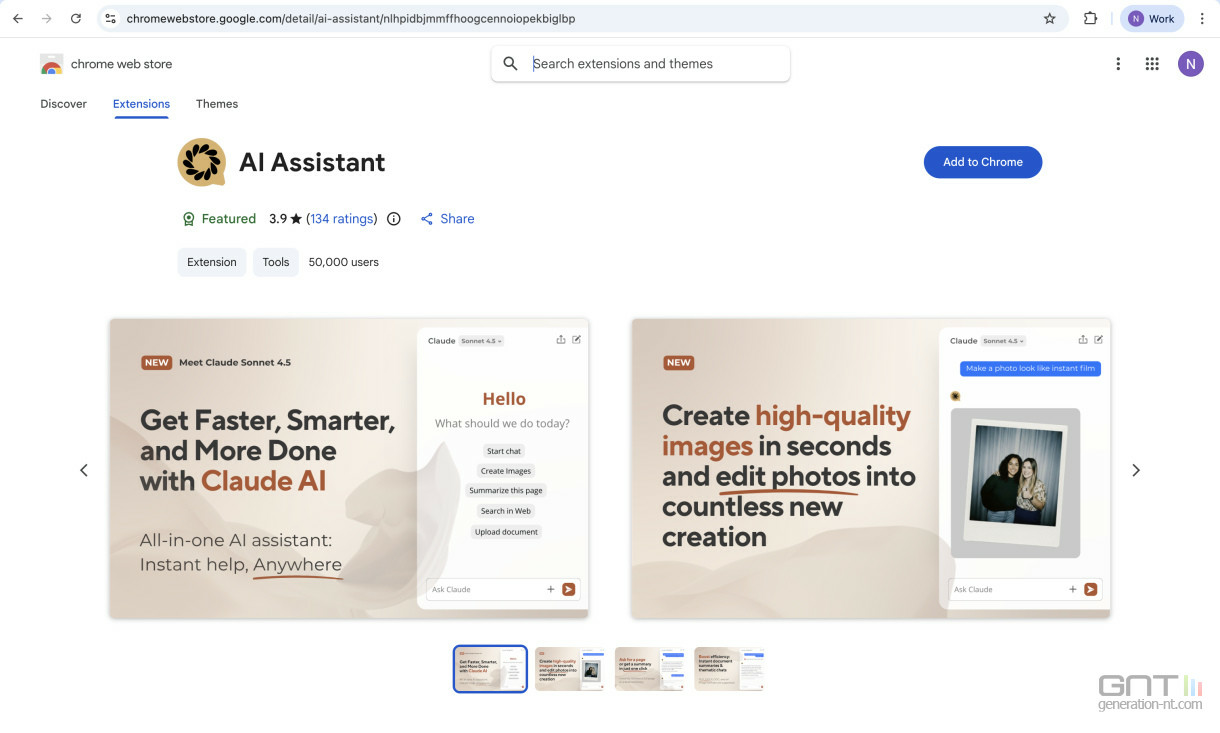The height and width of the screenshot is (733, 1220).
Task: Click the Add to Chrome button
Action: (983, 162)
